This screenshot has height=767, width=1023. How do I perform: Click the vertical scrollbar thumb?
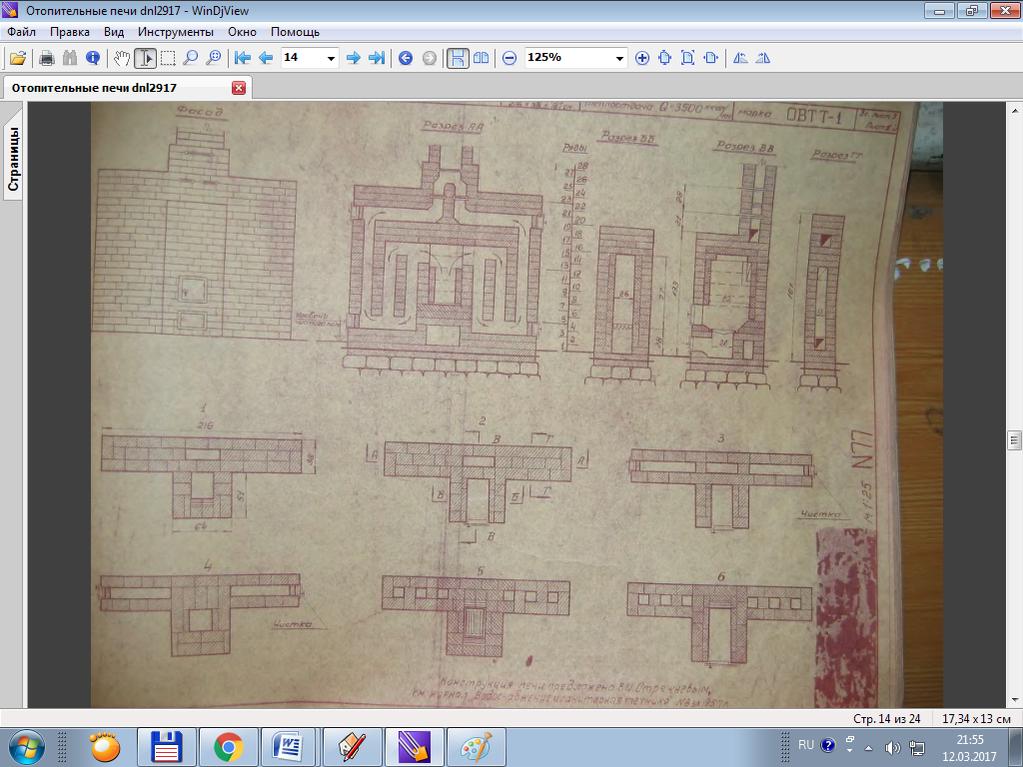click(x=1014, y=440)
